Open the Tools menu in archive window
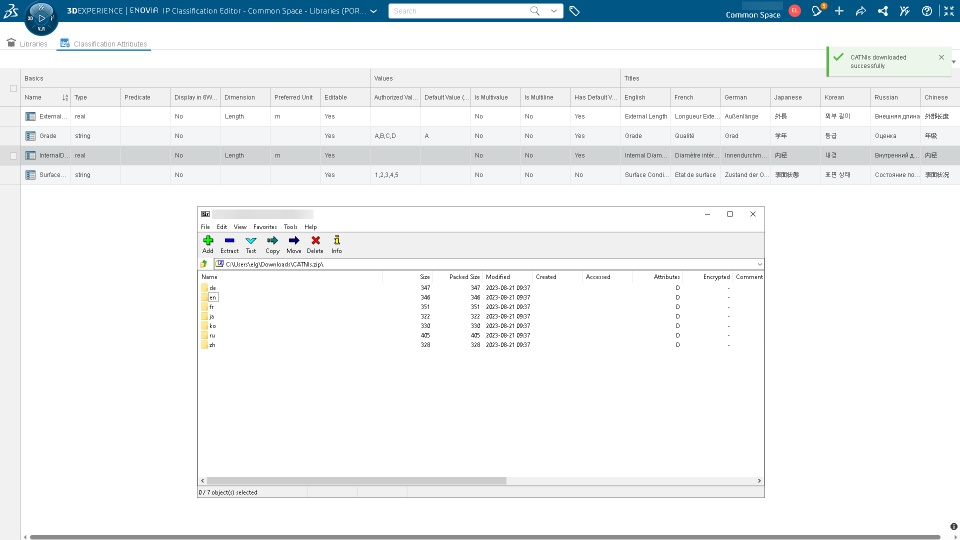 coord(290,227)
